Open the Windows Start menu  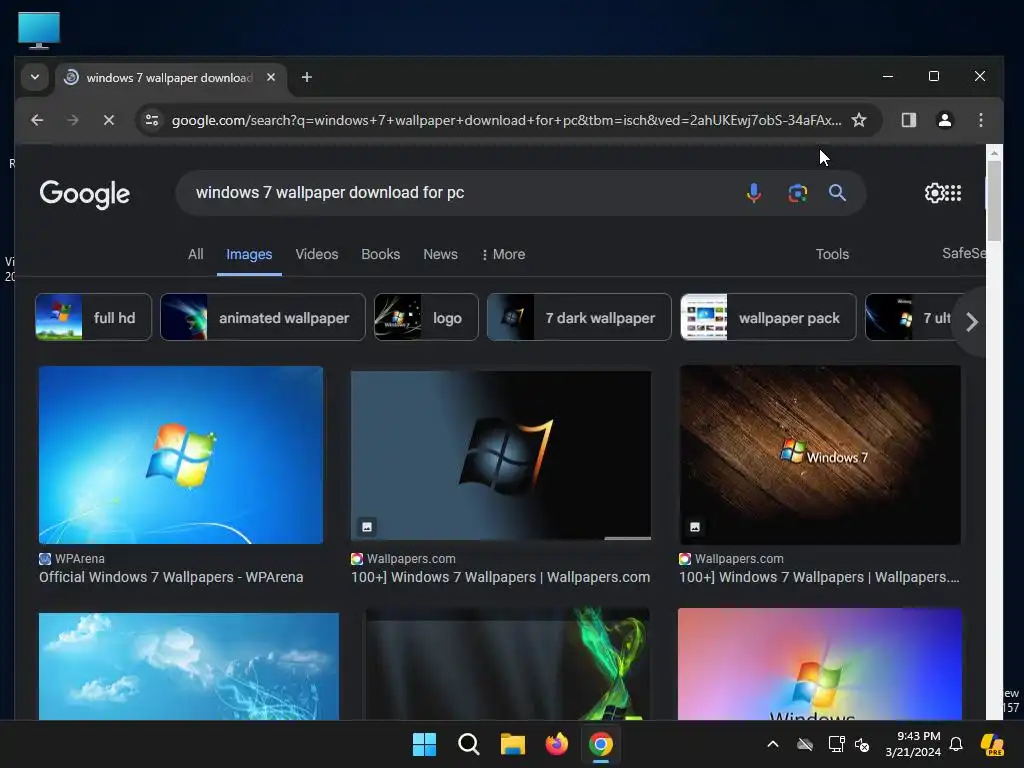pos(424,744)
